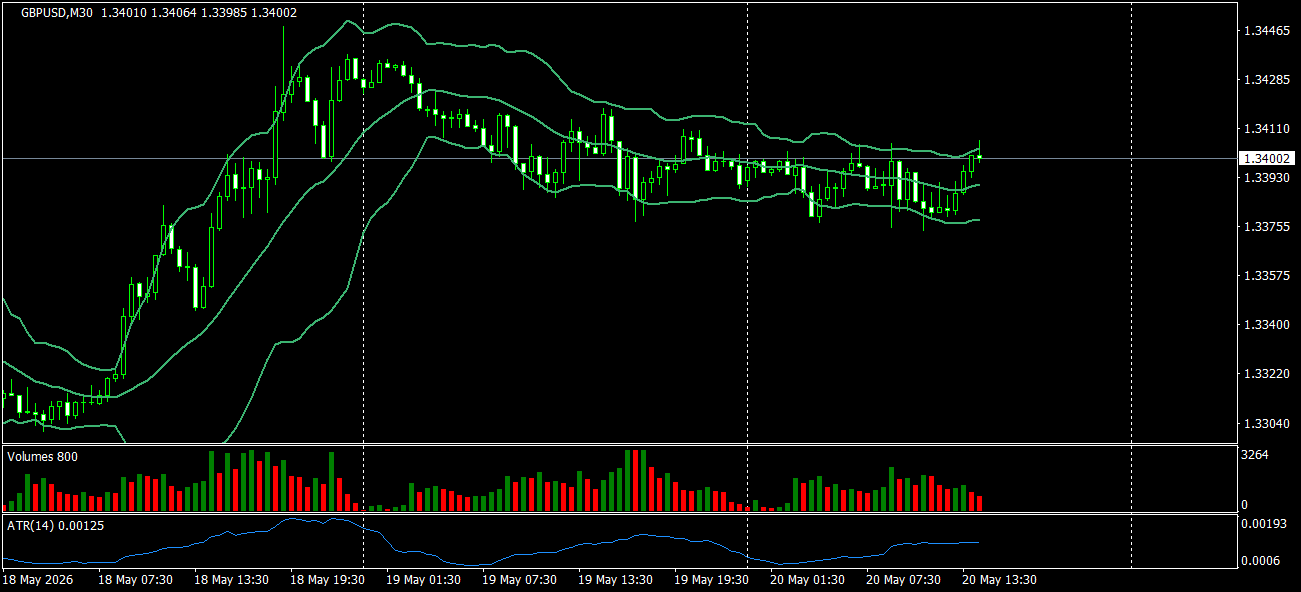The width and height of the screenshot is (1301, 592).
Task: Click the GBPUSD,M30 chart title
Action: [x=58, y=13]
